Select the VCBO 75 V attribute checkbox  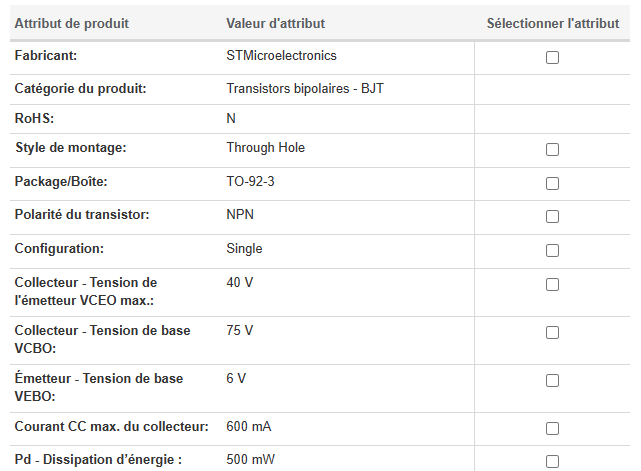[552, 333]
